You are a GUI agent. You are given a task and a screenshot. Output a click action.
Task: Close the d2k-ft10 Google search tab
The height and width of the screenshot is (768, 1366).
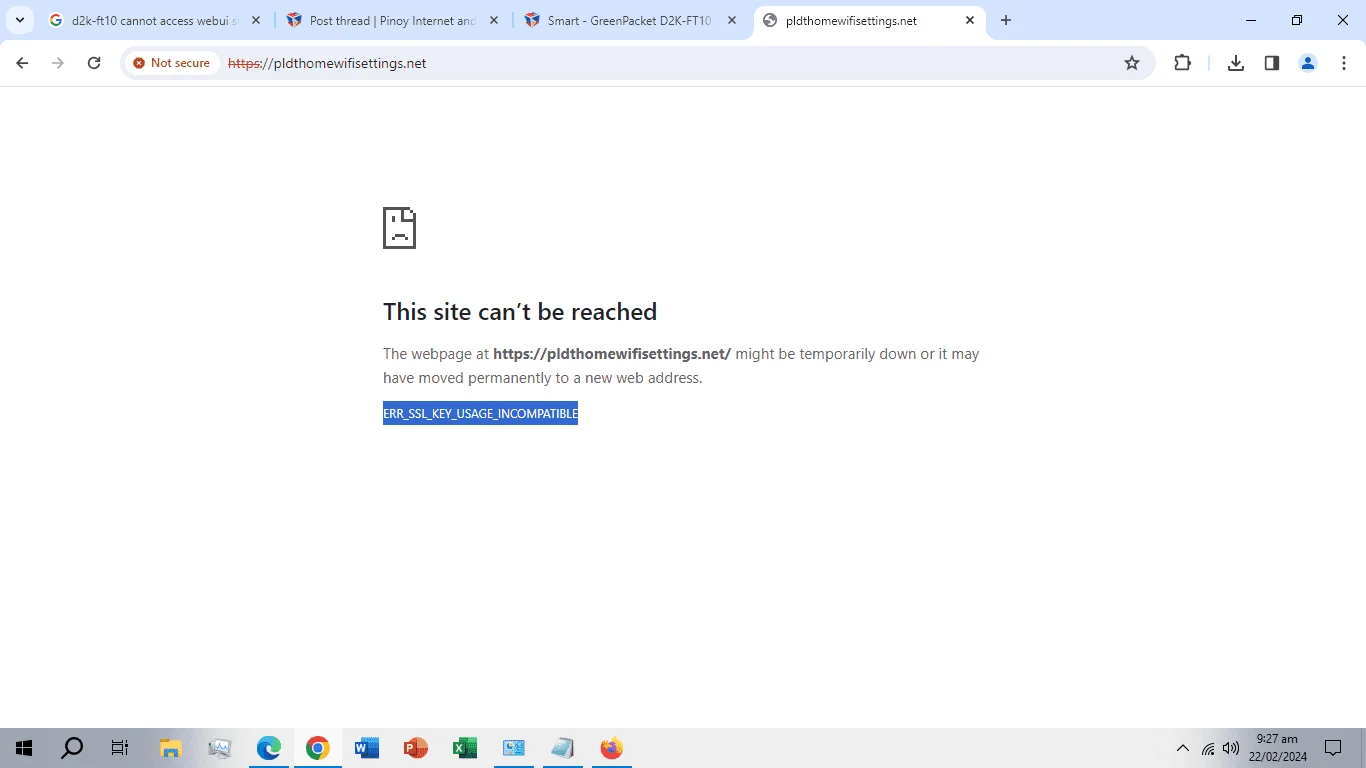point(256,20)
